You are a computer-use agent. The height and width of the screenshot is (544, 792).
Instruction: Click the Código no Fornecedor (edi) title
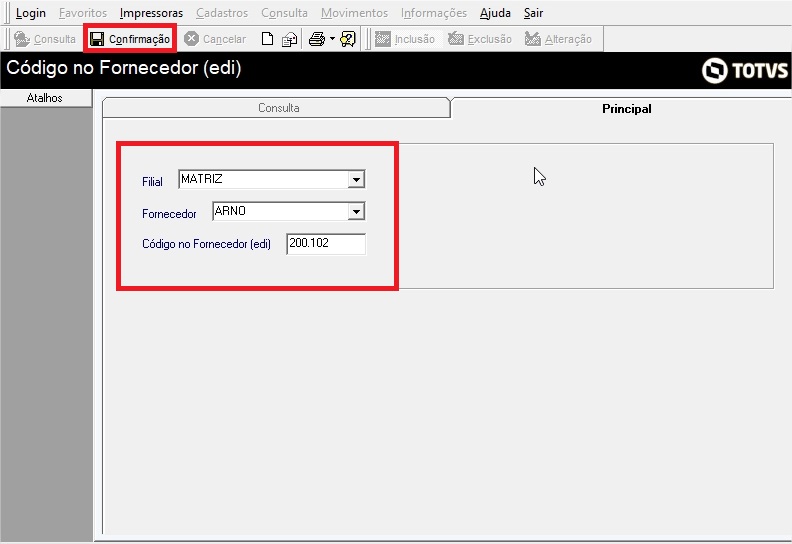124,68
